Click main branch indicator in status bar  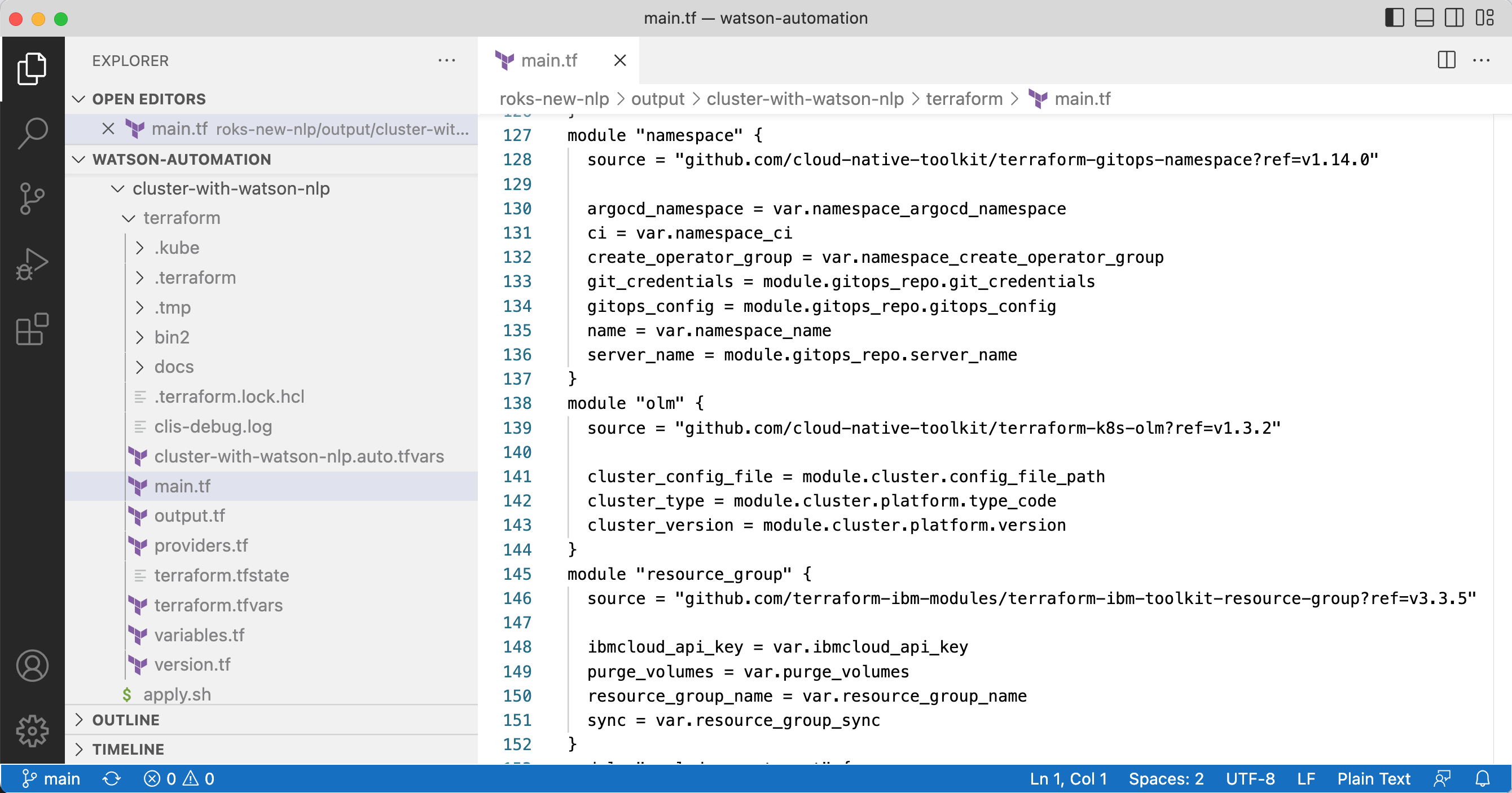50,778
